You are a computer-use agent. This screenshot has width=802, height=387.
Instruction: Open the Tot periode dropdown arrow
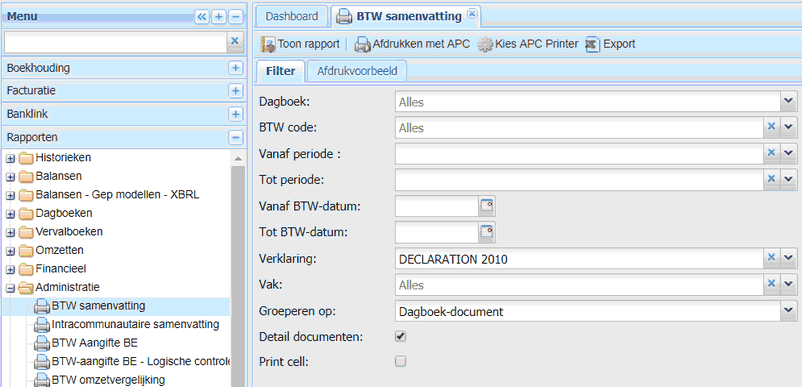(789, 179)
